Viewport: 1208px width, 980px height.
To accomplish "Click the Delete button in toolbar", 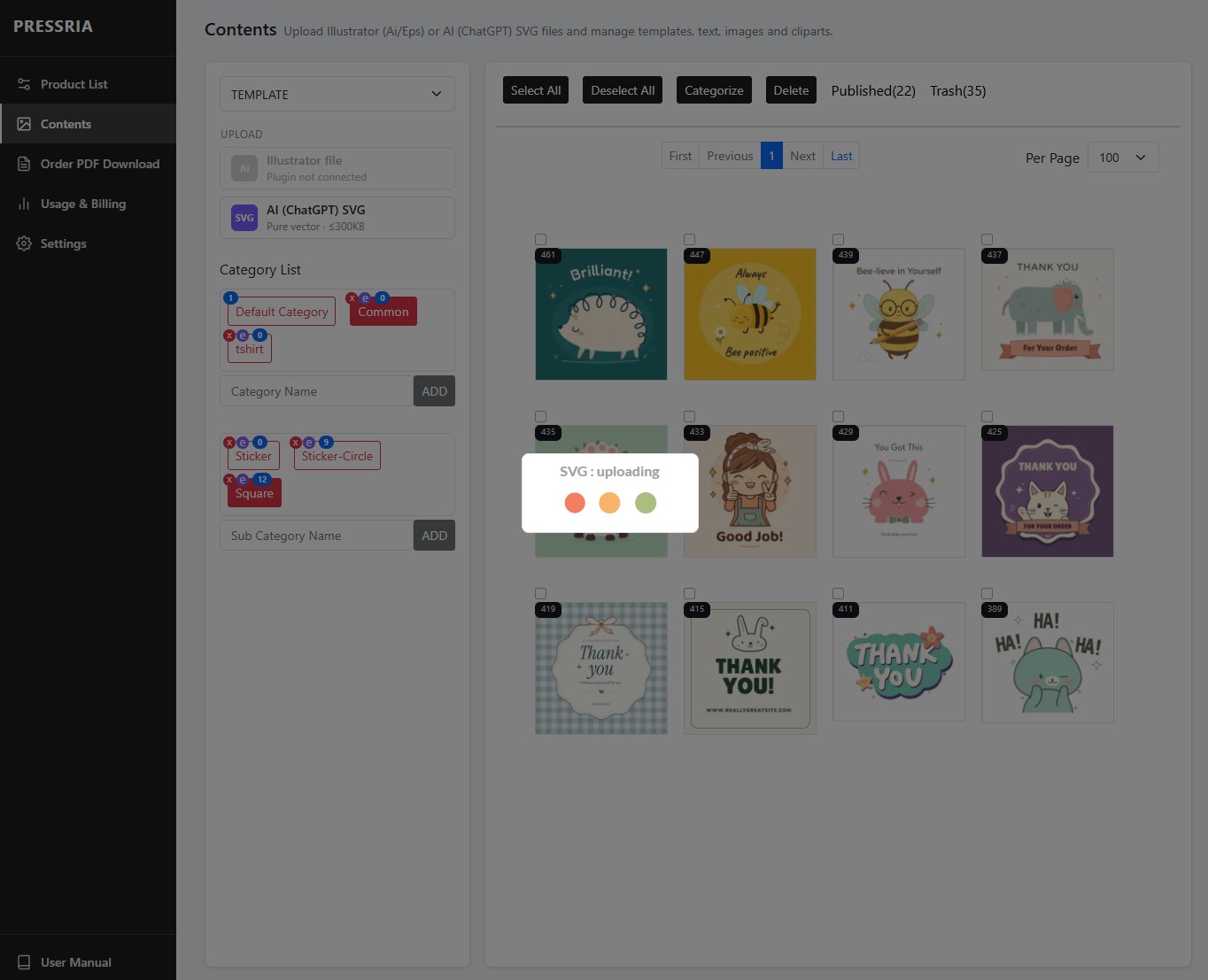I will click(791, 90).
